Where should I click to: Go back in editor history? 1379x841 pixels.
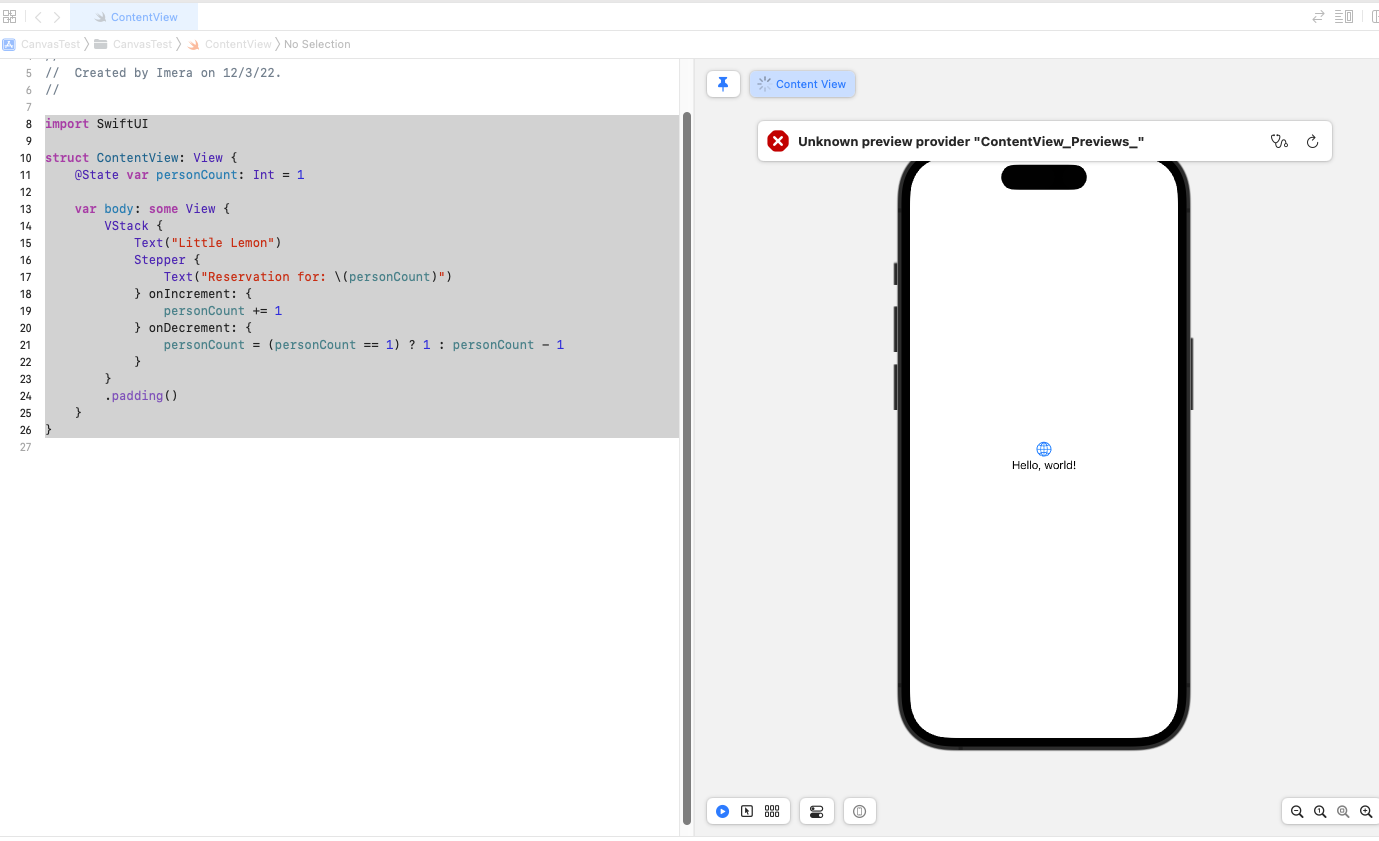(x=38, y=17)
